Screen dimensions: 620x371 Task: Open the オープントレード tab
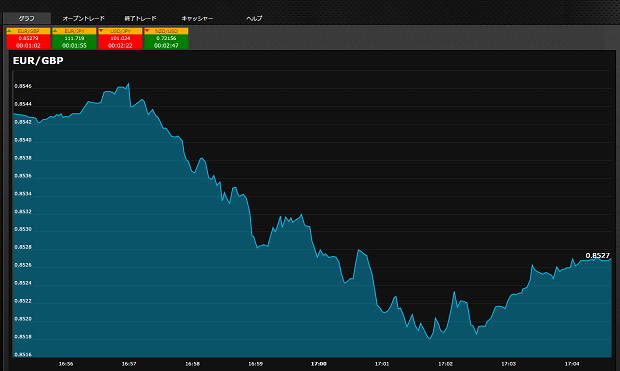(83, 18)
